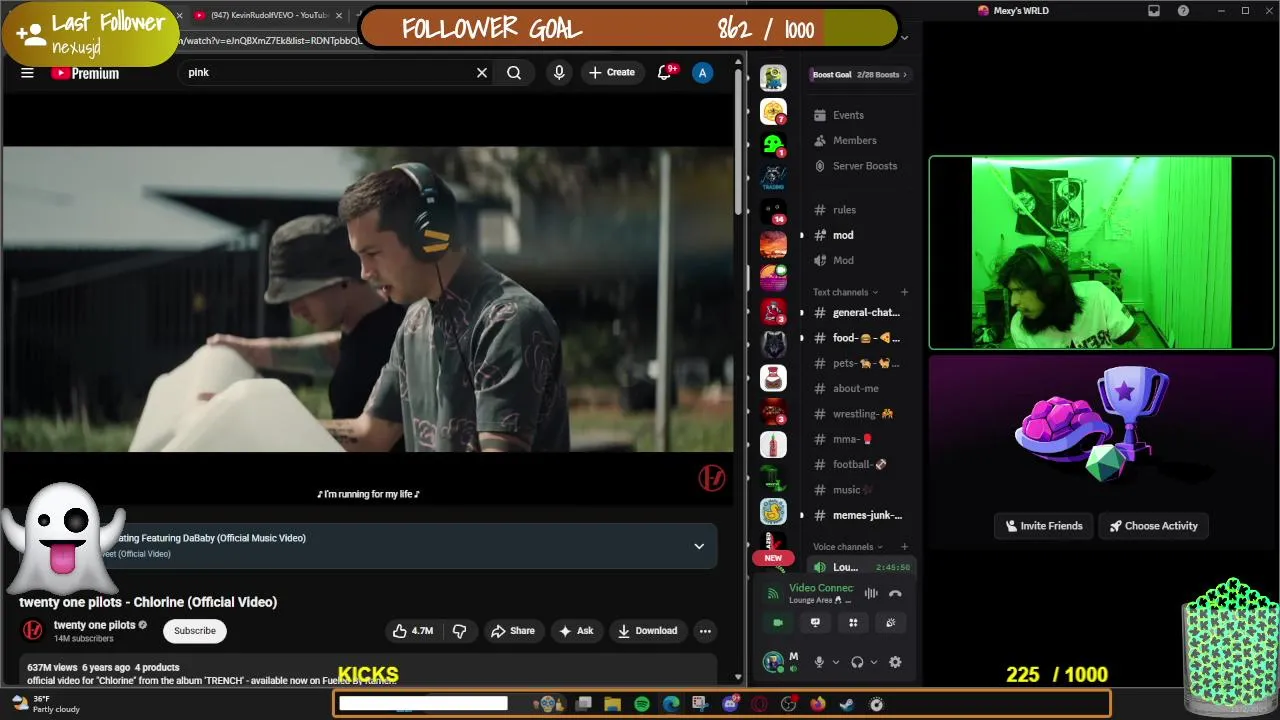Open the YouTube guide hamburger menu

pos(27,73)
